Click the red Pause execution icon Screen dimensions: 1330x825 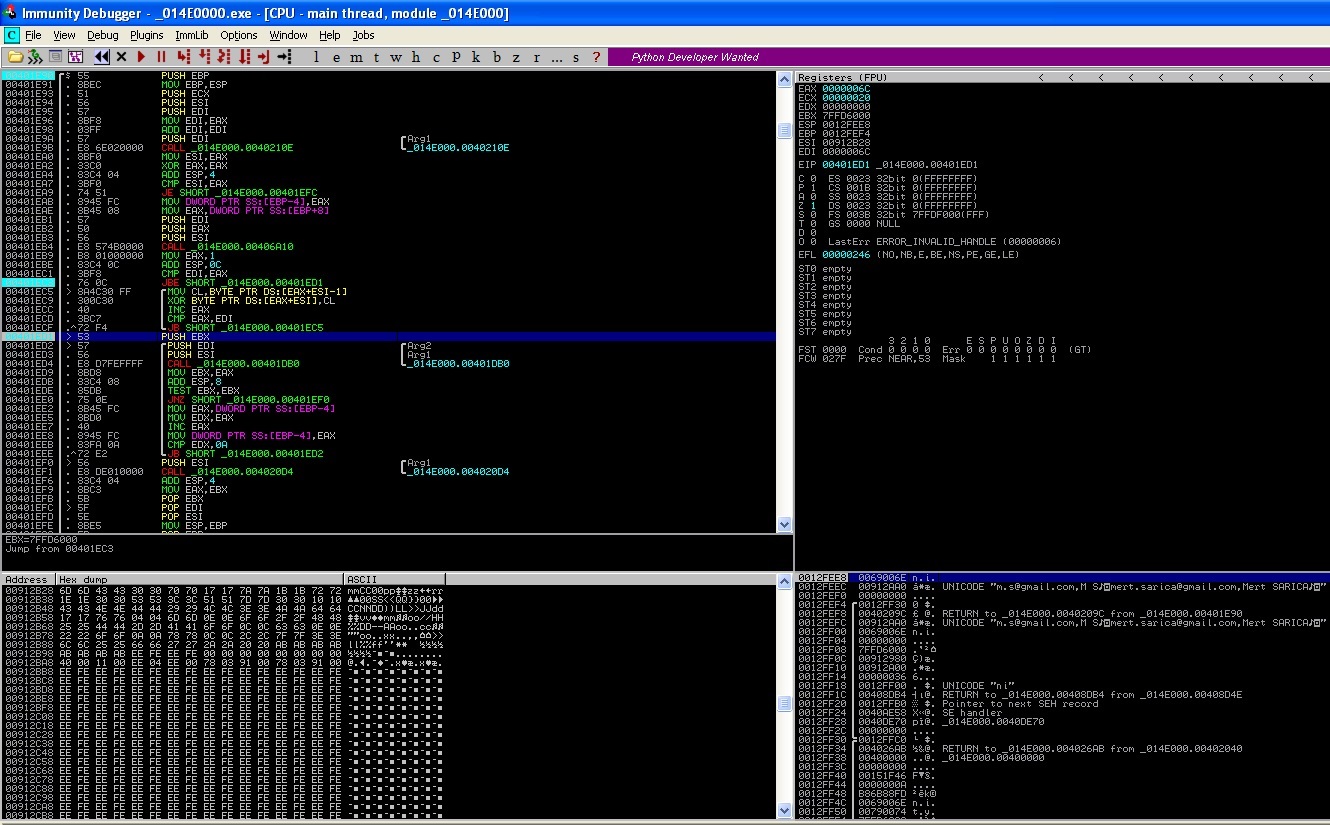click(x=161, y=57)
